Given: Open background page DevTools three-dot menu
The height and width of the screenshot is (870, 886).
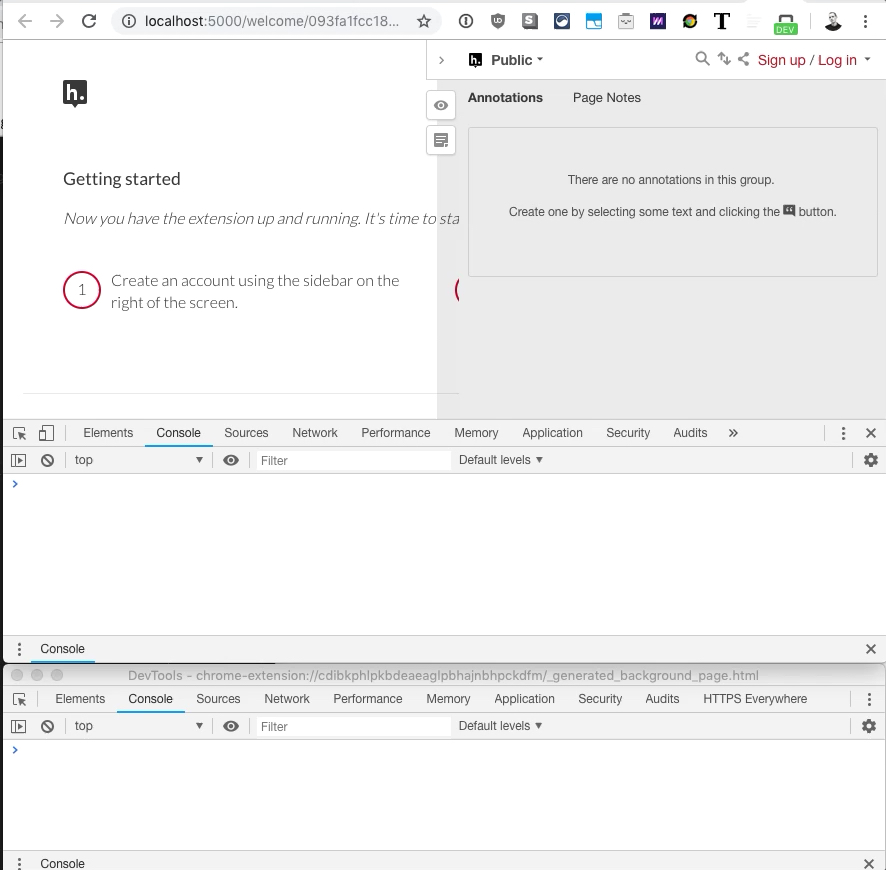Looking at the screenshot, I should coord(869,699).
